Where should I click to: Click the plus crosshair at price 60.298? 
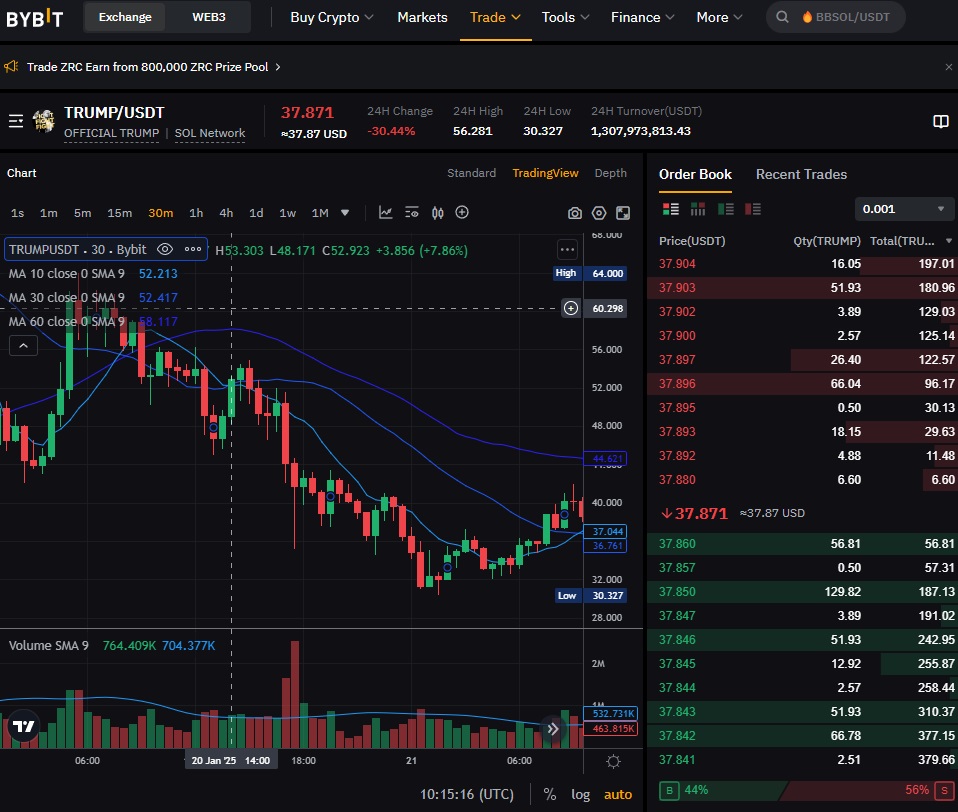point(571,309)
